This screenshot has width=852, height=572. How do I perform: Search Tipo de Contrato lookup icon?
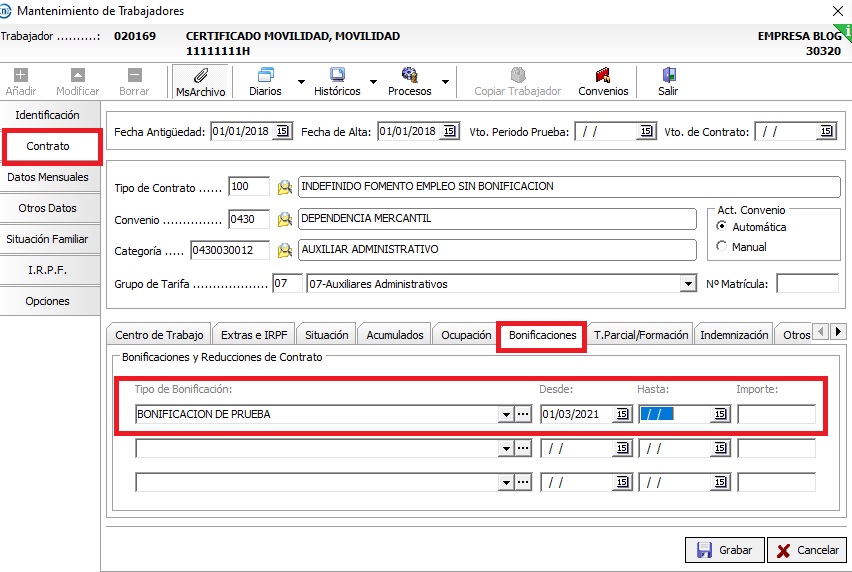coord(285,187)
